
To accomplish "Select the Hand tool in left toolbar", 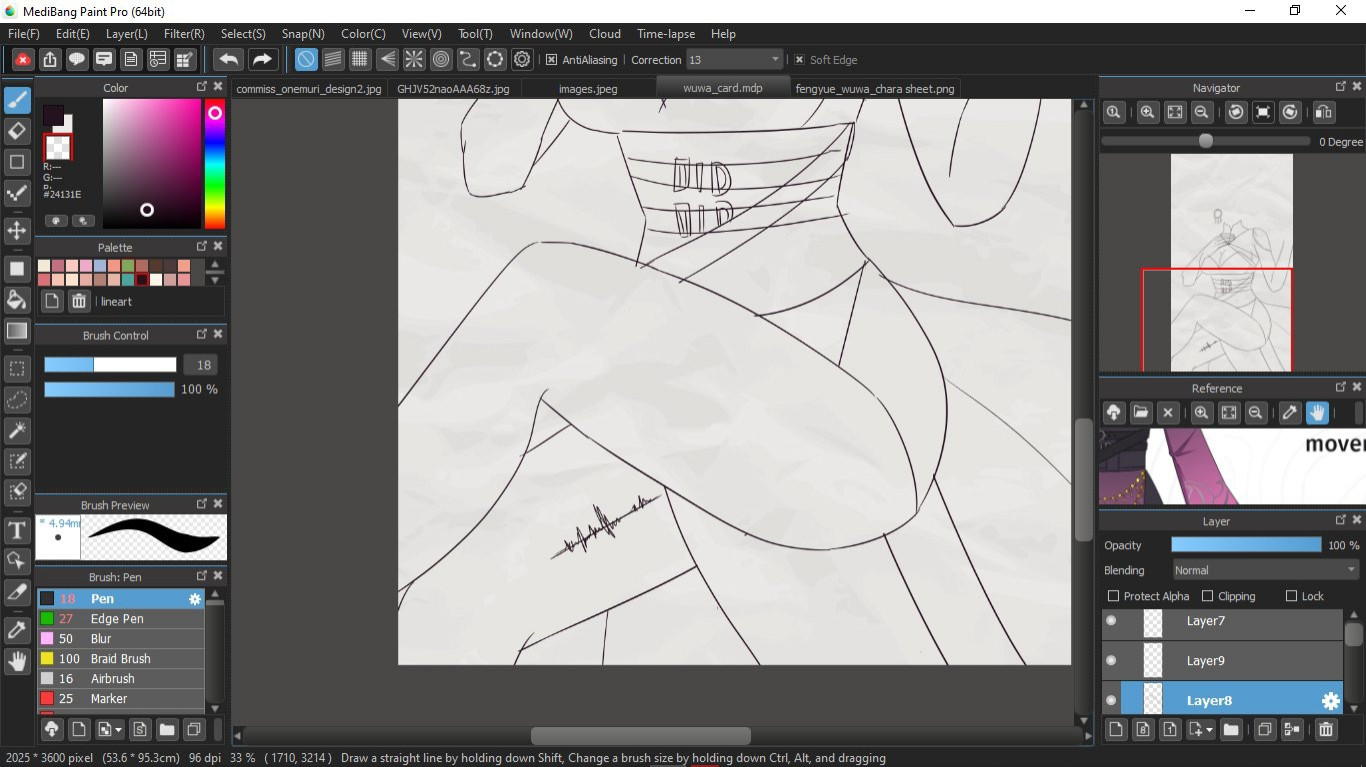I will click(x=17, y=661).
